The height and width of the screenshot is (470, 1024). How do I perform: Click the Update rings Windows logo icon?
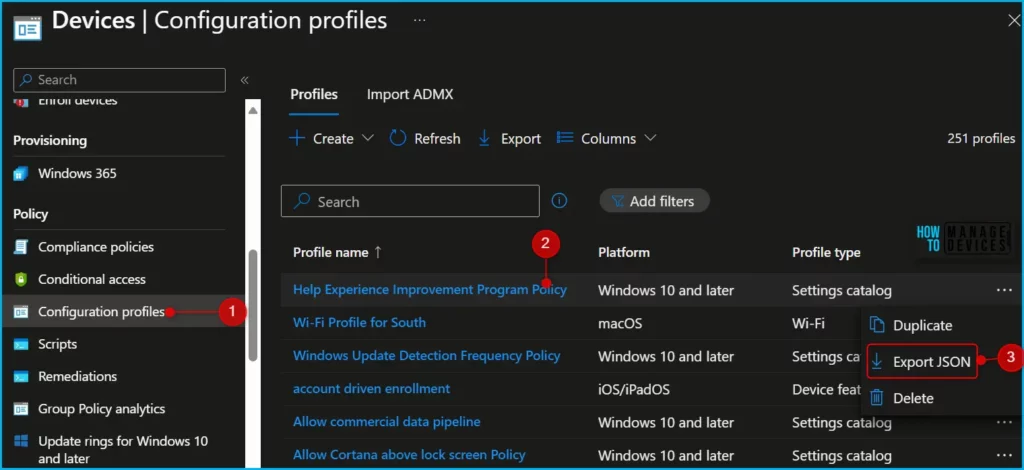pos(21,442)
